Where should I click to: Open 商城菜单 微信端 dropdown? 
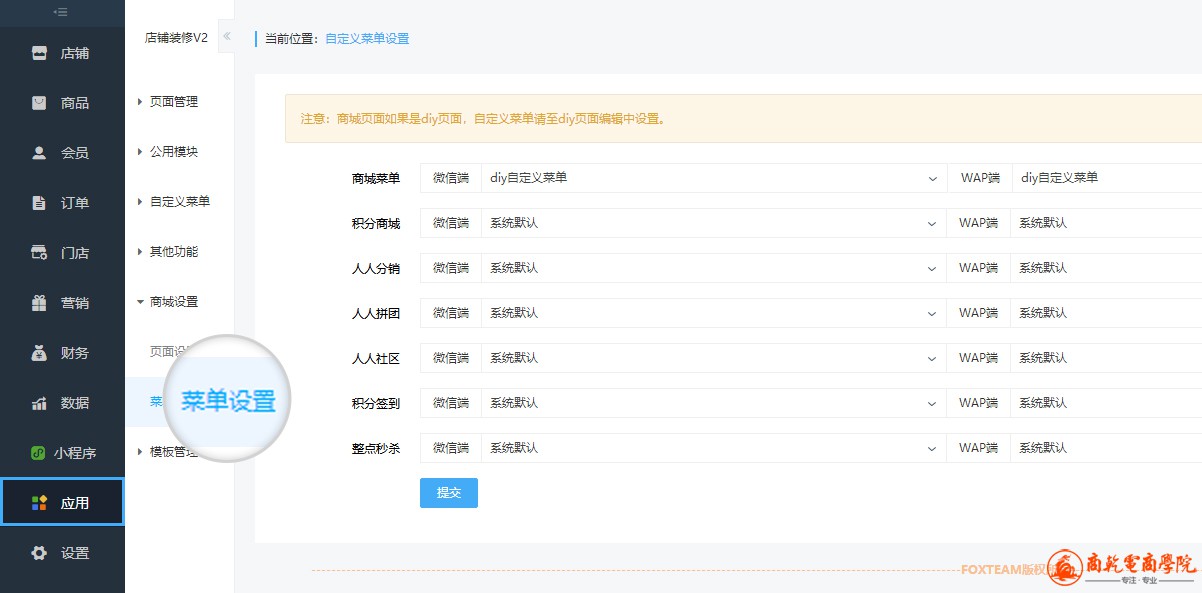[x=713, y=178]
